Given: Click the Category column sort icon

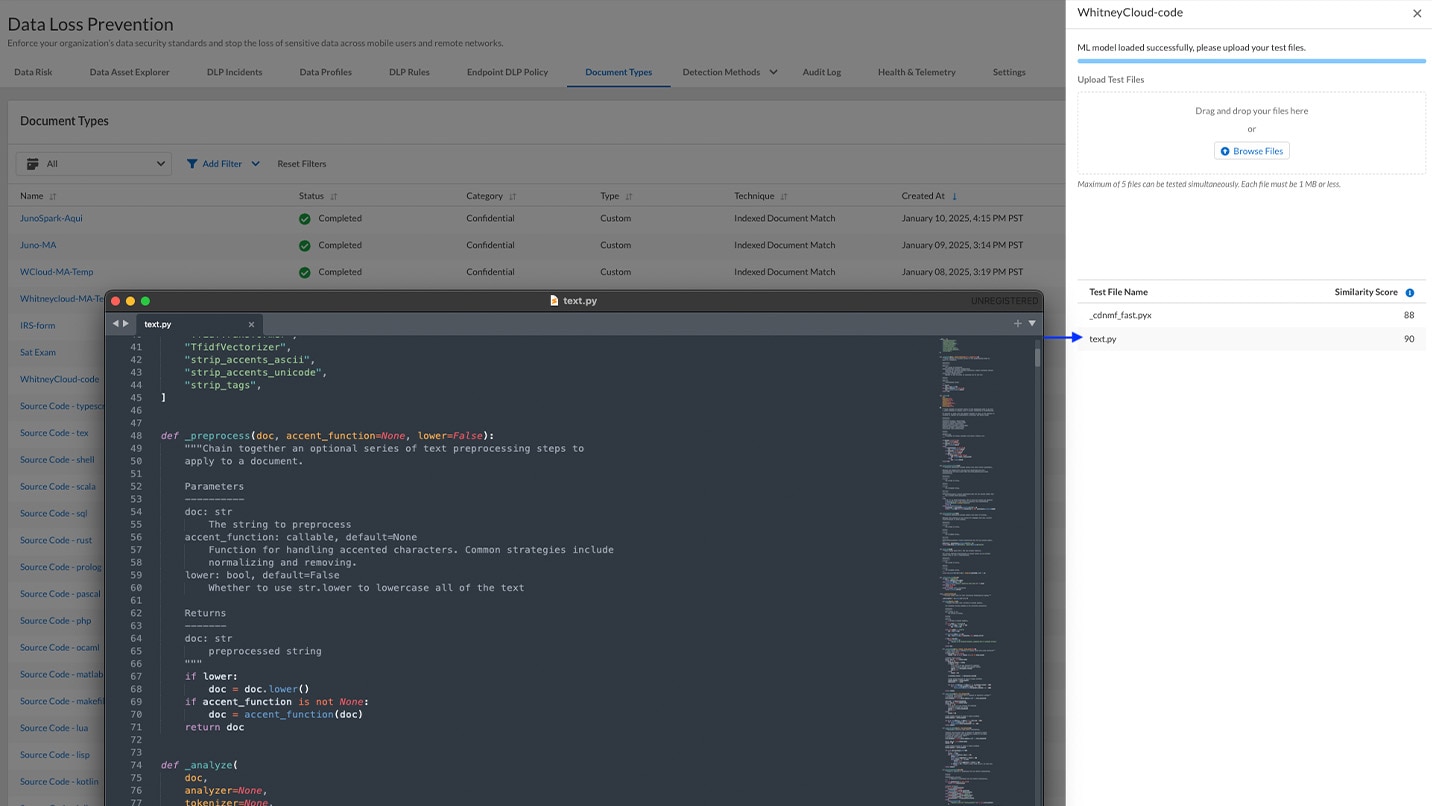Looking at the screenshot, I should 512,197.
